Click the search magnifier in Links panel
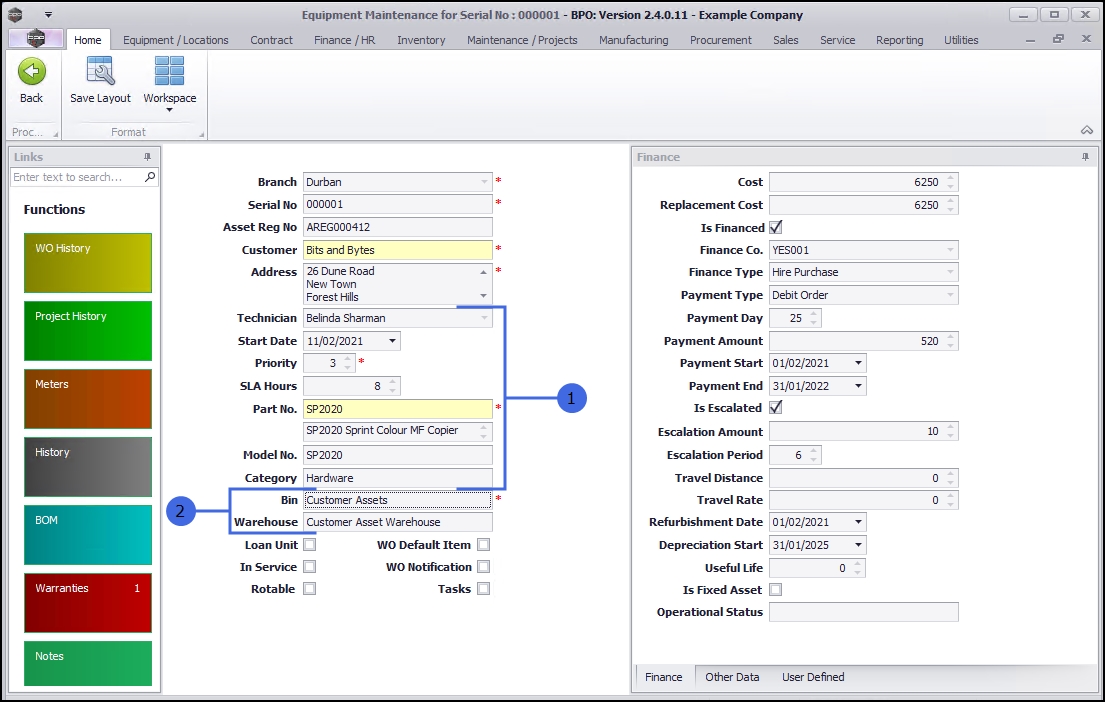Viewport: 1105px width, 702px height. point(150,177)
